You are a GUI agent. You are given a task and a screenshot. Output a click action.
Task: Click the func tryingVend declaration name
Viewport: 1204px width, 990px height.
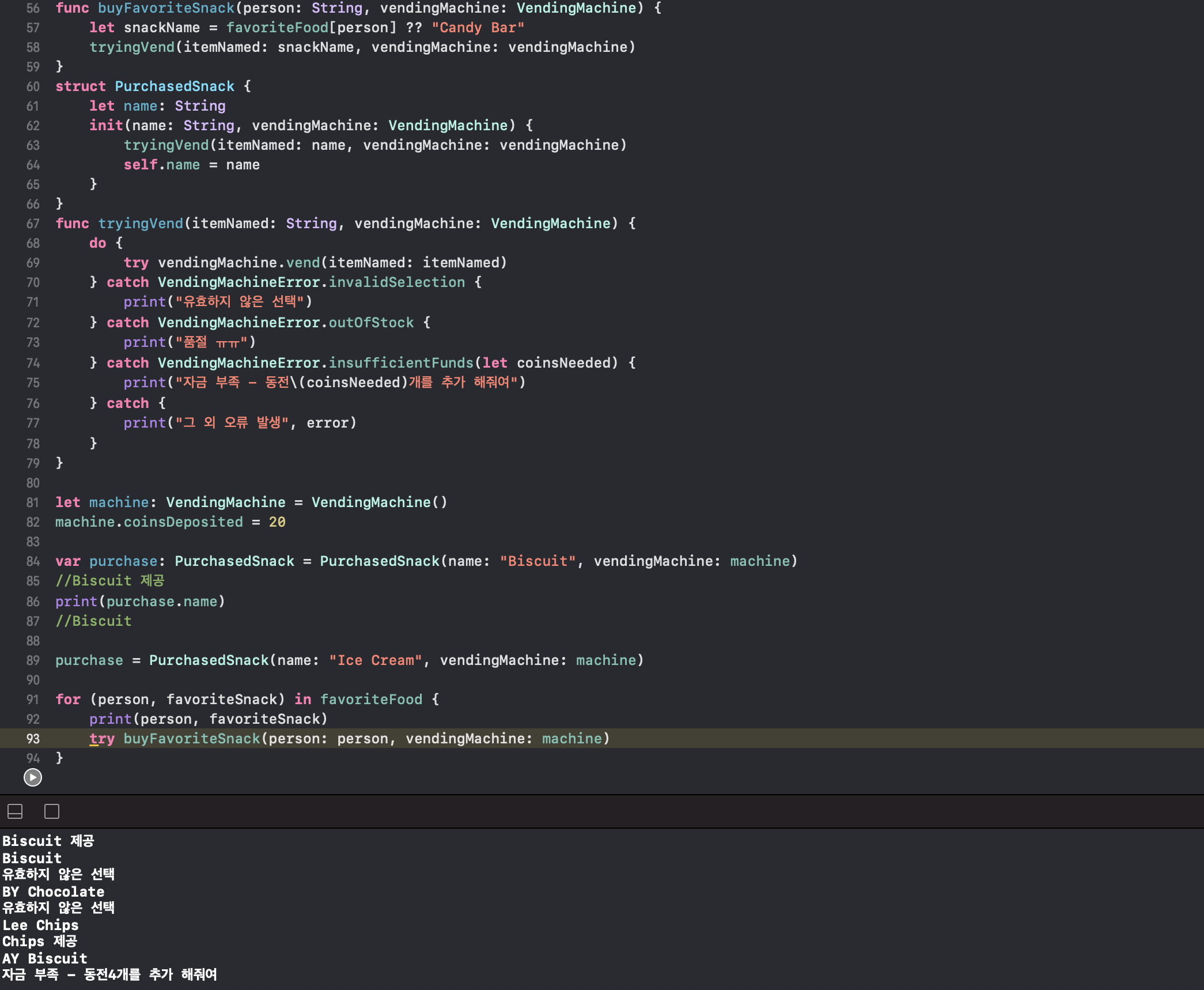[x=141, y=224]
